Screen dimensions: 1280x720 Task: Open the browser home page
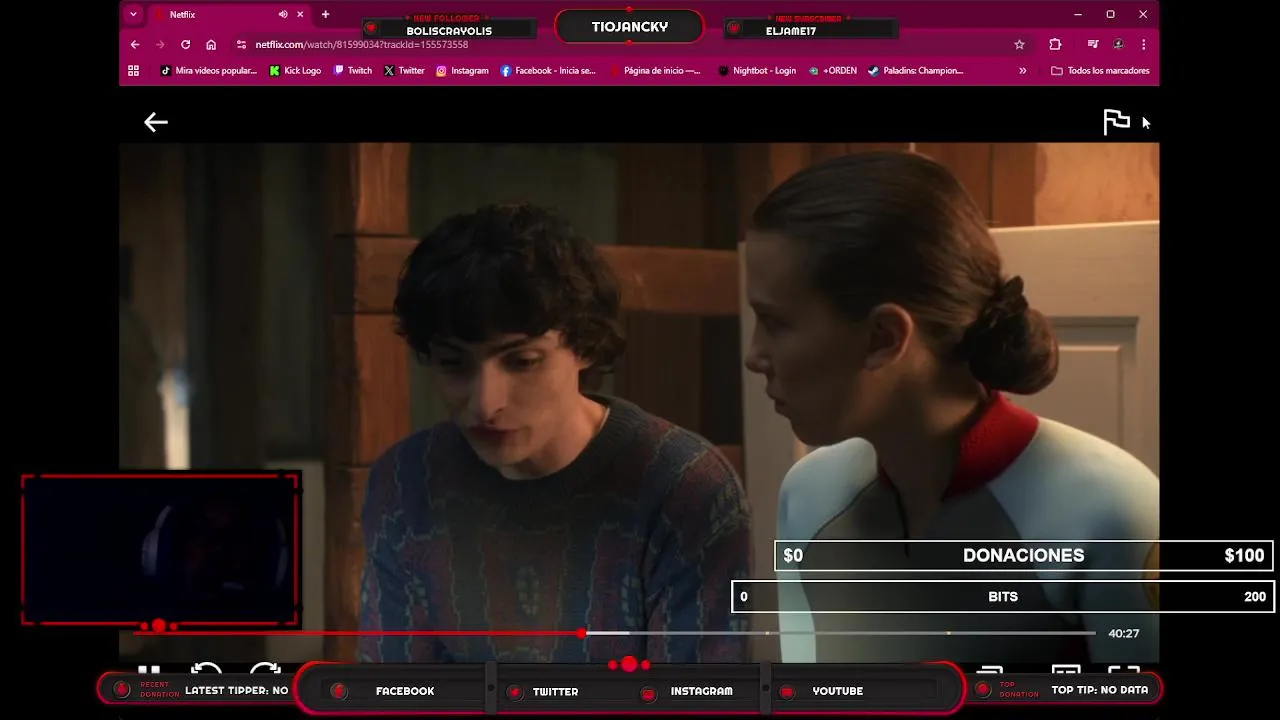pos(211,45)
